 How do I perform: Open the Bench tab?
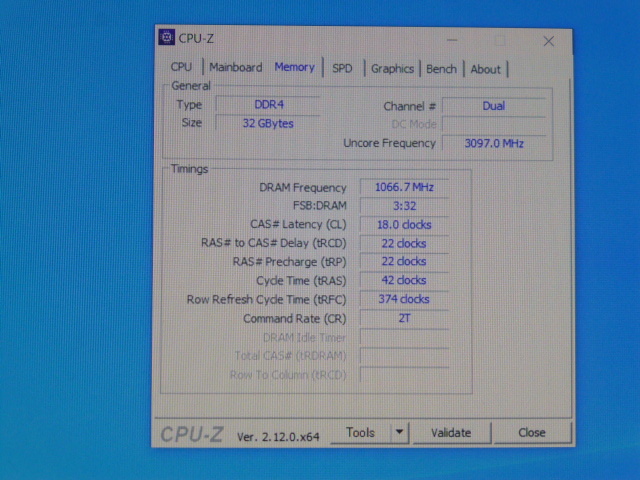(x=441, y=69)
